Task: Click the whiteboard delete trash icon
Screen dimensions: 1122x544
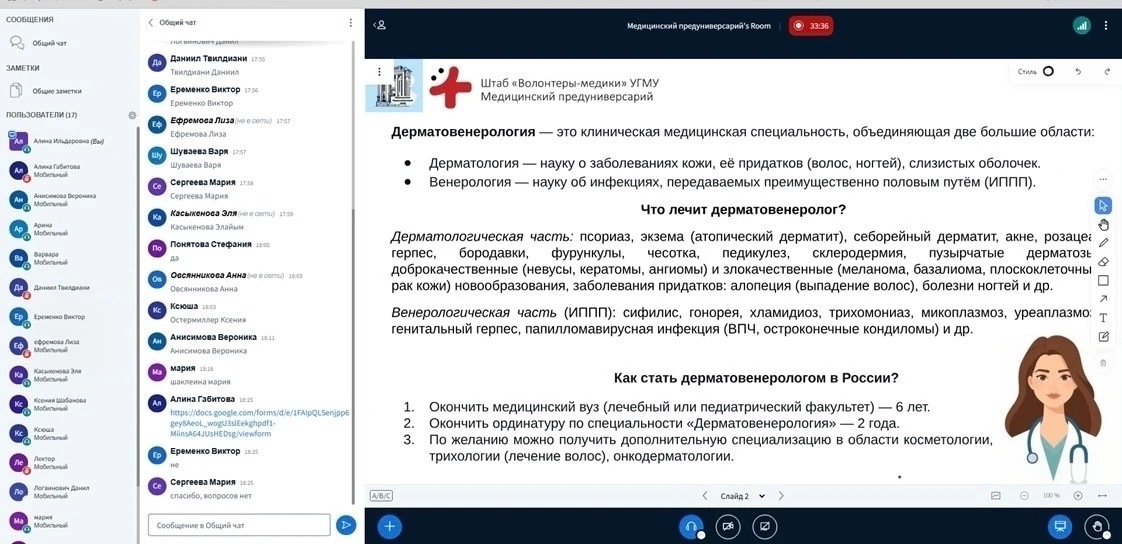Action: (x=1103, y=363)
